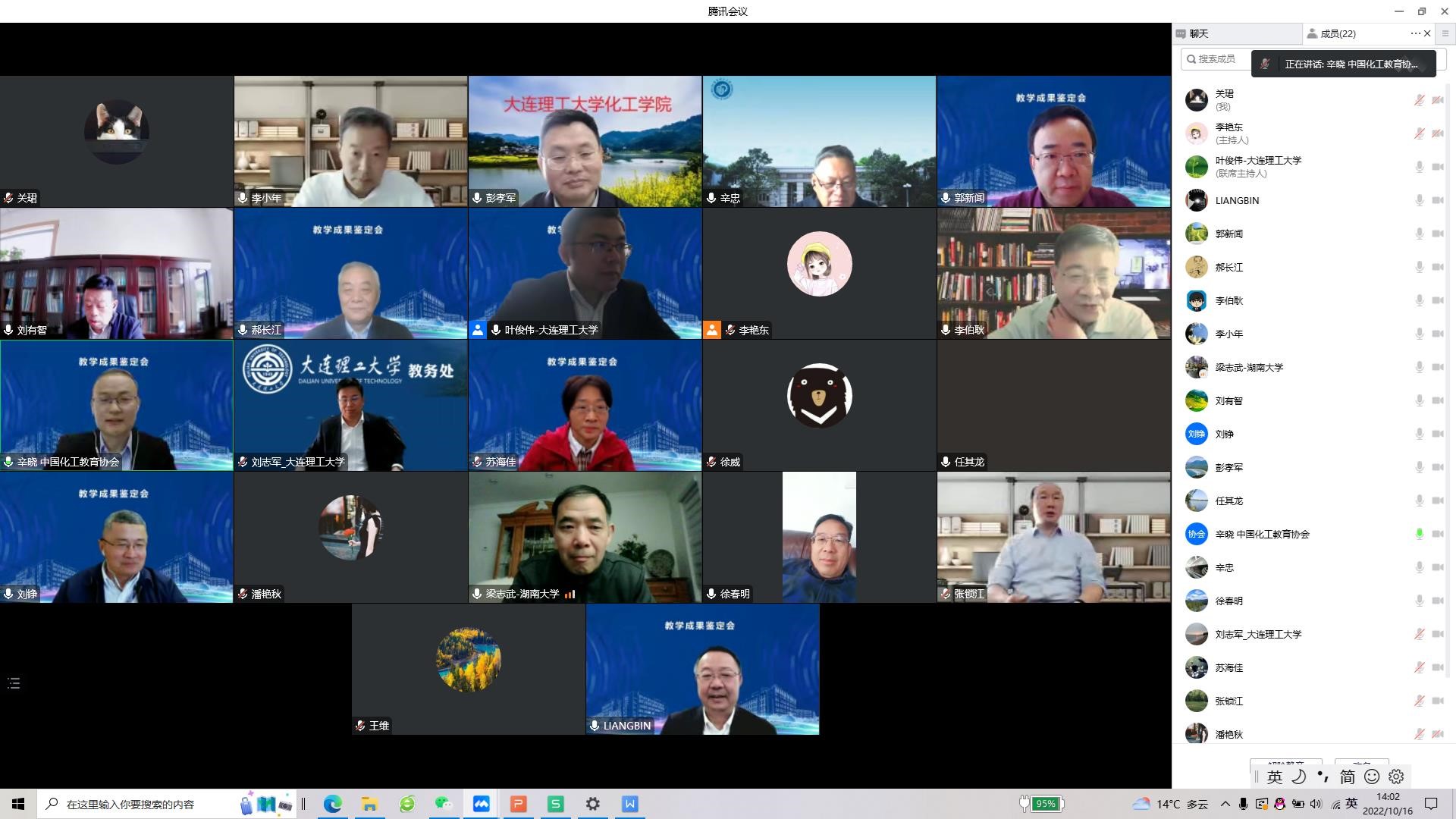Image resolution: width=1456 pixels, height=819 pixels.
Task: Toggle microphone icon for 刘志军_大连理工大学 in list
Action: click(x=1419, y=634)
